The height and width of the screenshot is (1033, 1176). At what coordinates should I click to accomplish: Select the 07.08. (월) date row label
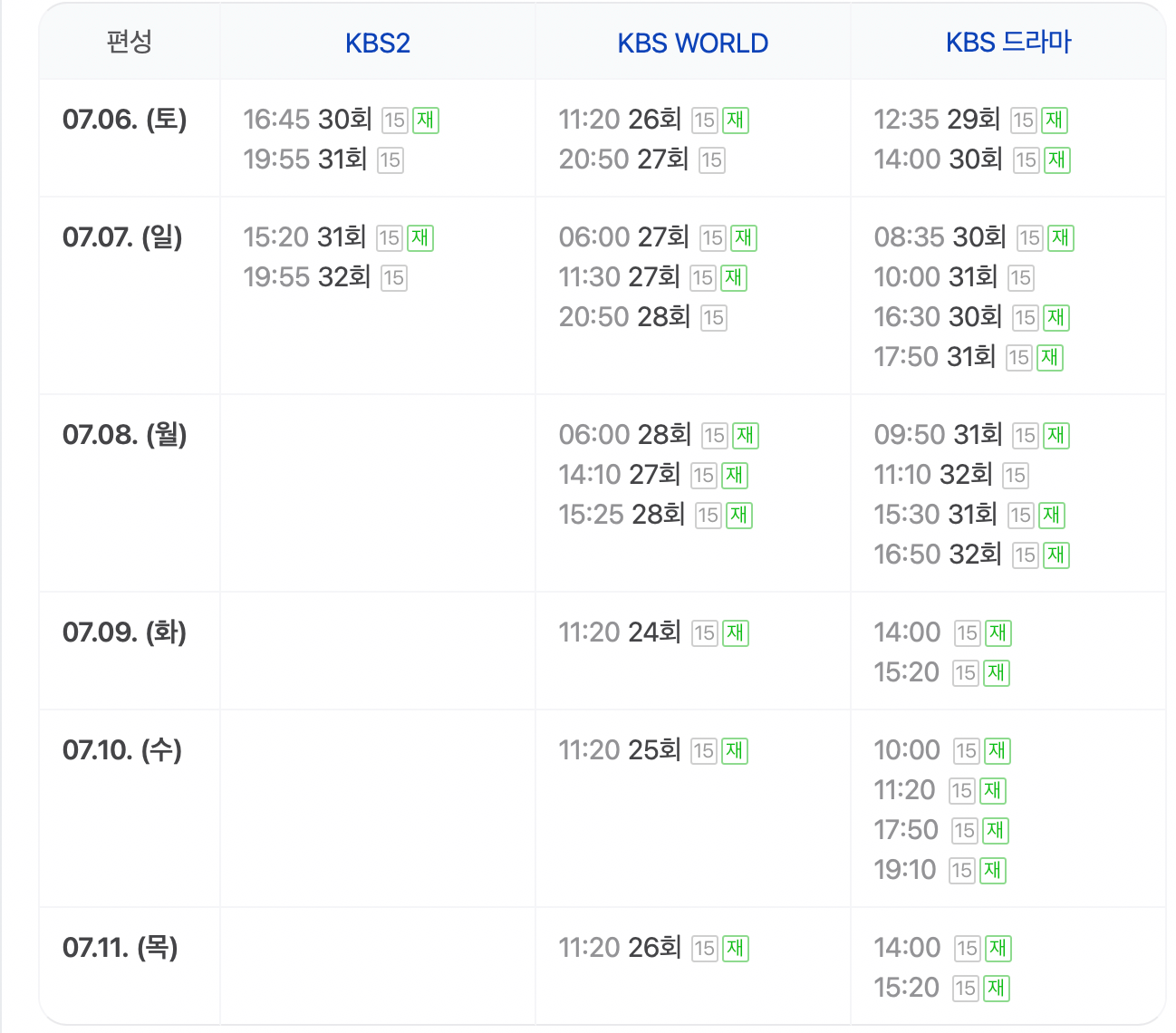pos(125,434)
